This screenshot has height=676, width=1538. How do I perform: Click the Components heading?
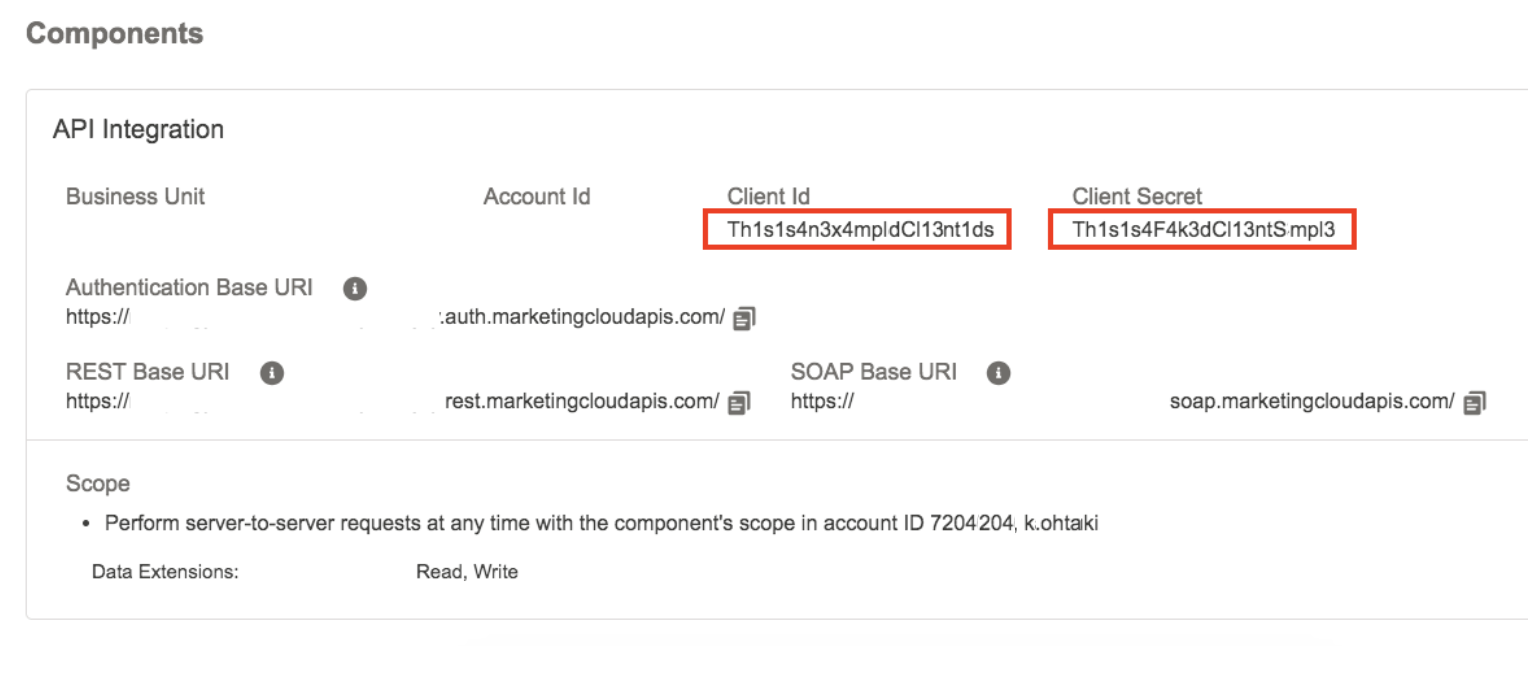114,33
